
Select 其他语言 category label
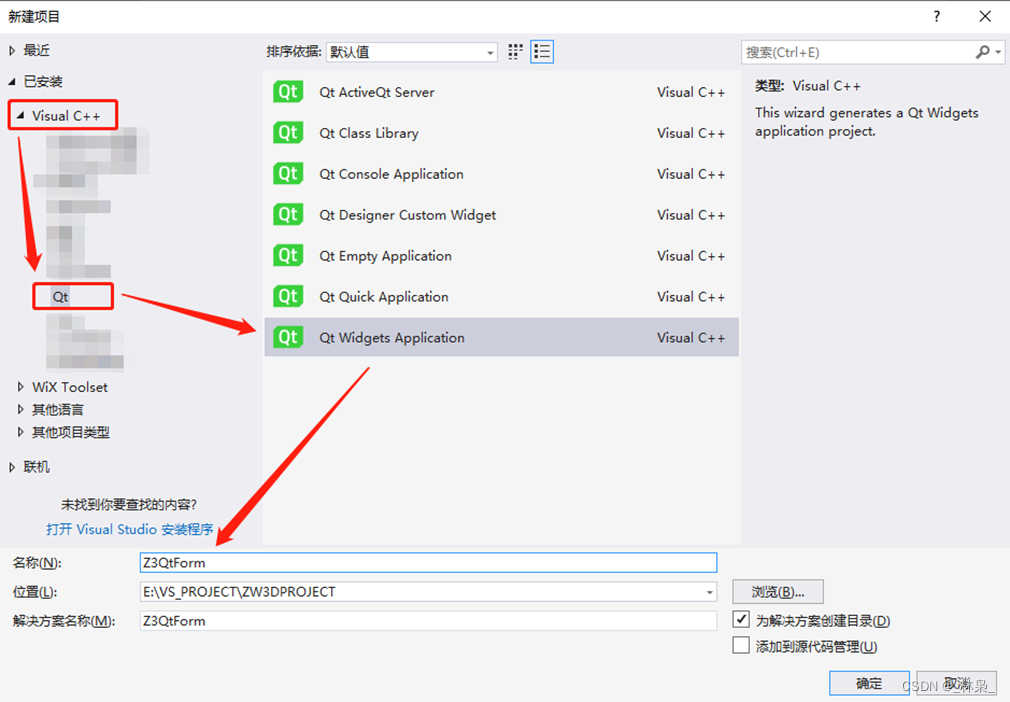pyautogui.click(x=58, y=410)
